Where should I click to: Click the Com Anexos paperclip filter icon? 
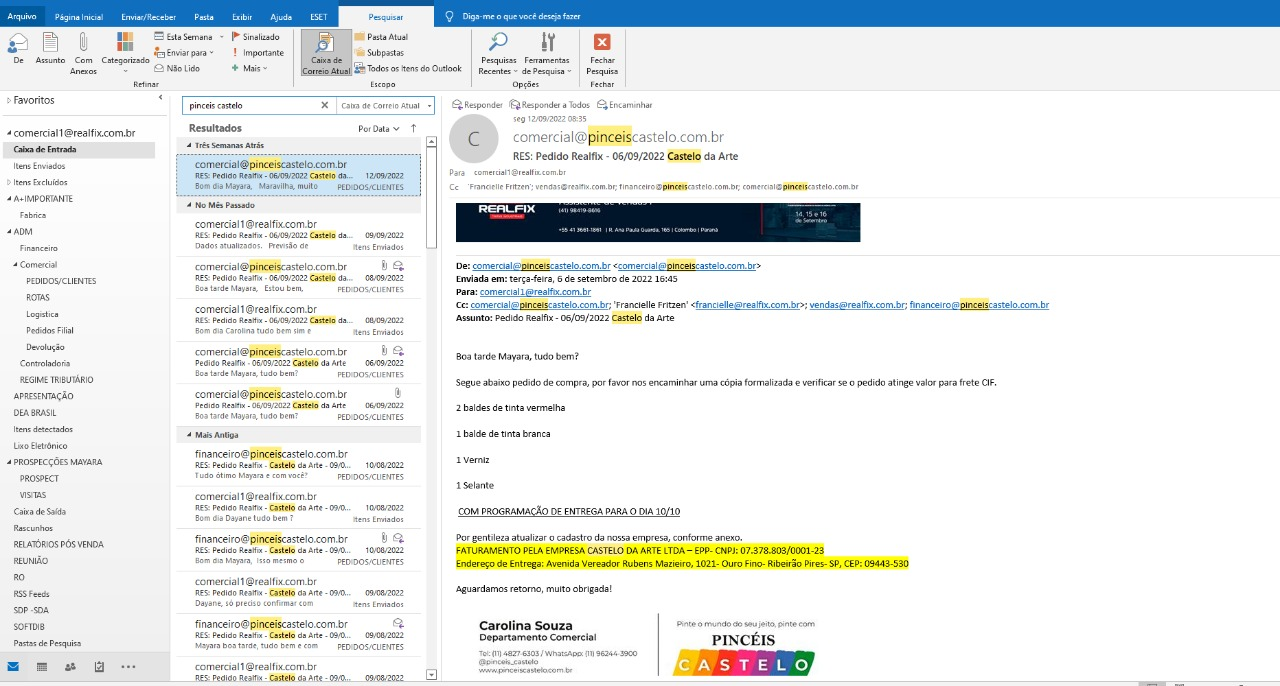tap(84, 42)
